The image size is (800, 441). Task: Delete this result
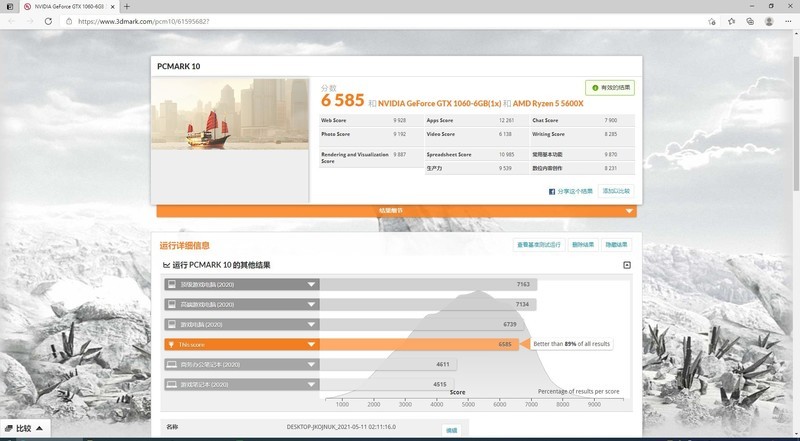583,245
